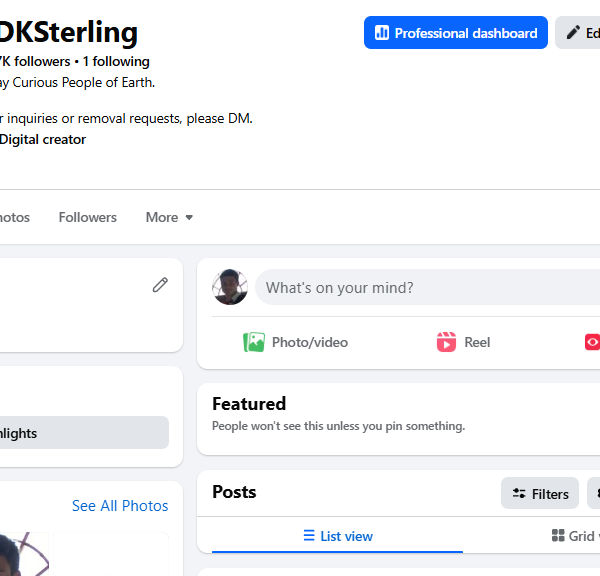Click the pencil edit icon in intro card
The width and height of the screenshot is (600, 576).
160,285
